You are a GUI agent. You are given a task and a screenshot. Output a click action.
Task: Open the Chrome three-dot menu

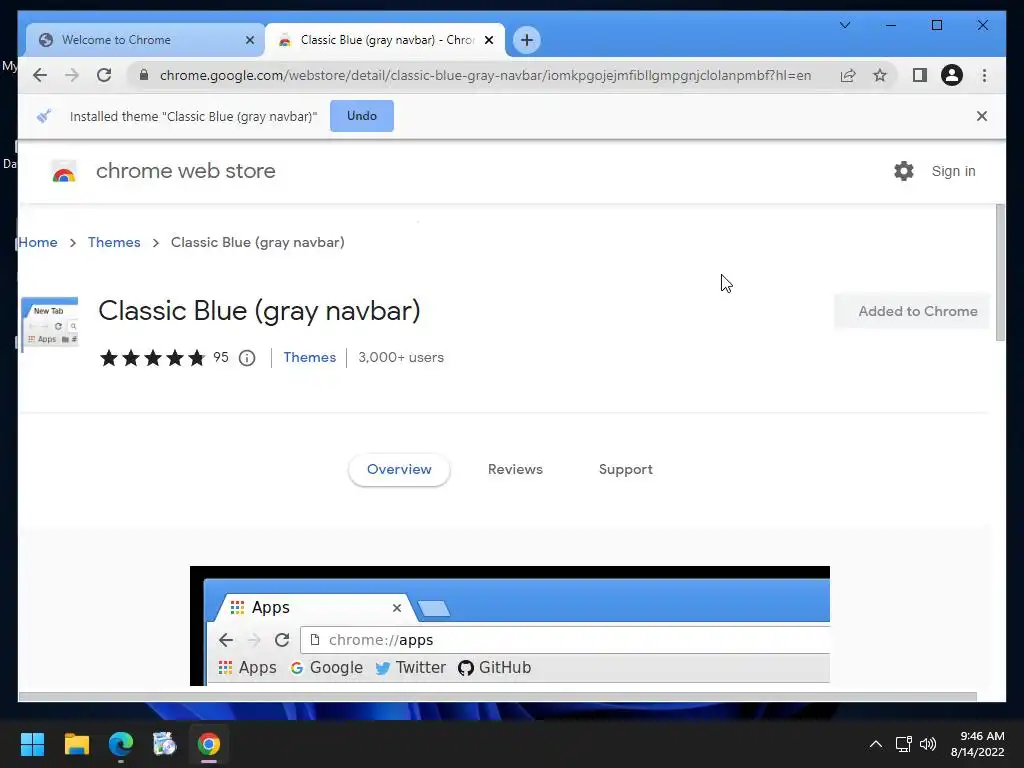pyautogui.click(x=984, y=75)
